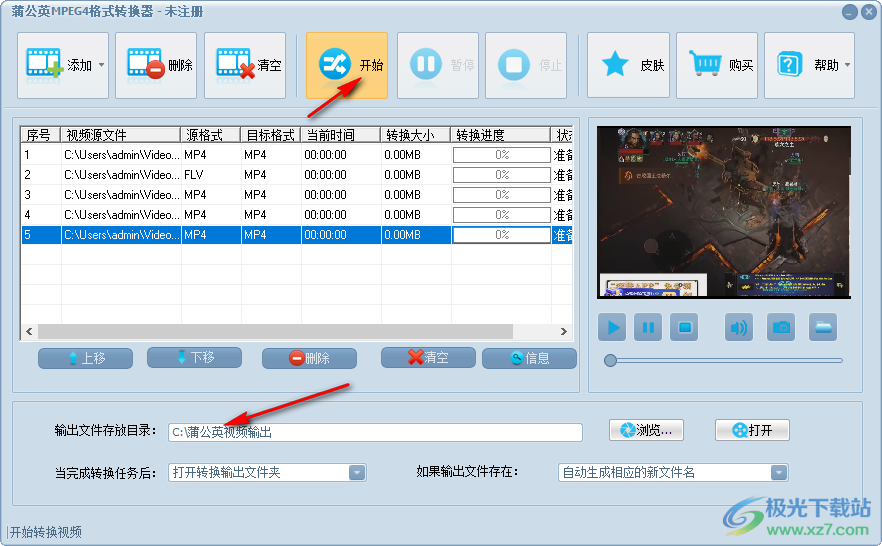Open the 当完成转换任务后 dropdown

click(267, 472)
